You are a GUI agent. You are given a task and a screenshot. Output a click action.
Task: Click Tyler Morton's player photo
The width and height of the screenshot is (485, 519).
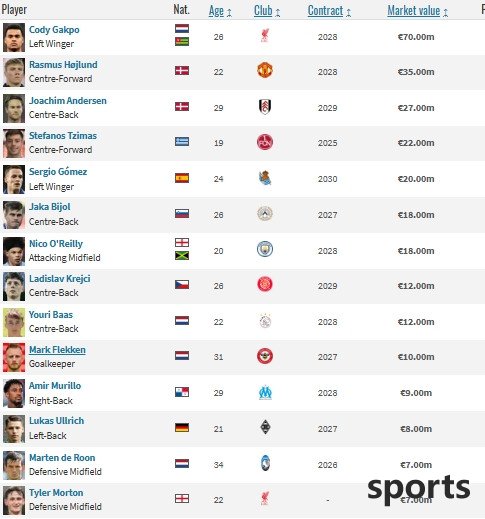point(14,500)
